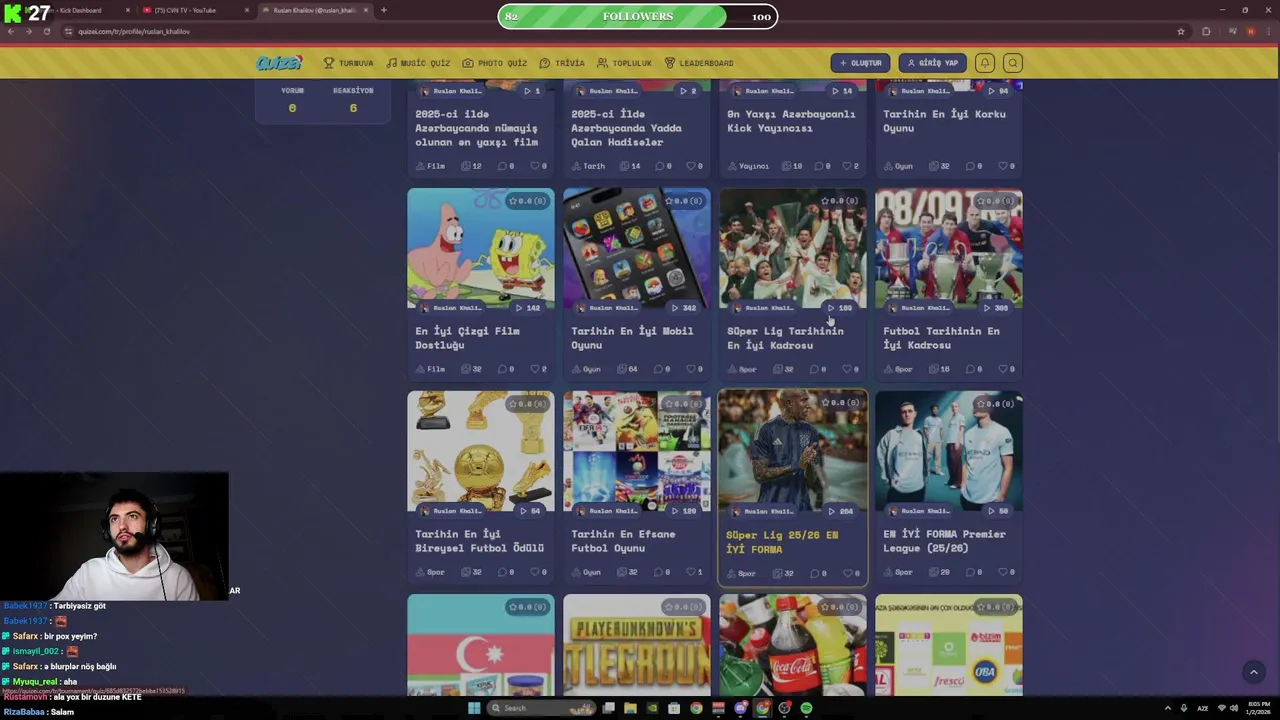Open the 'Tarihin En İyi Mobil Oyunu' phone thumbnail
Viewport: 1280px width, 720px height.
coord(637,249)
